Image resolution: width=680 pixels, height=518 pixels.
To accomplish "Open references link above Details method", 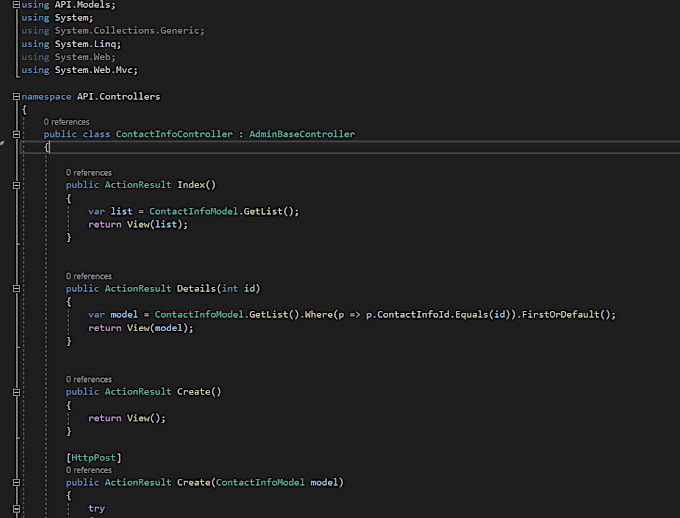I will click(88, 276).
